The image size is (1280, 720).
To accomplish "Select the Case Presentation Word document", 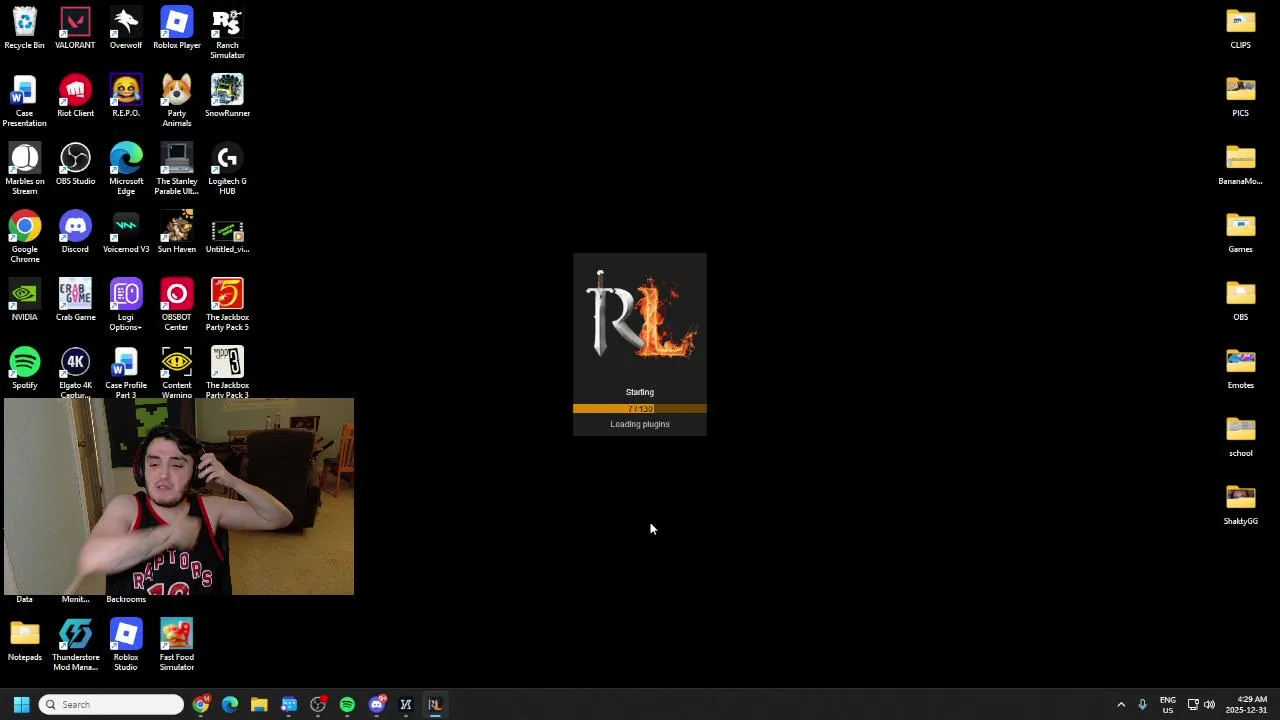I will point(24,101).
